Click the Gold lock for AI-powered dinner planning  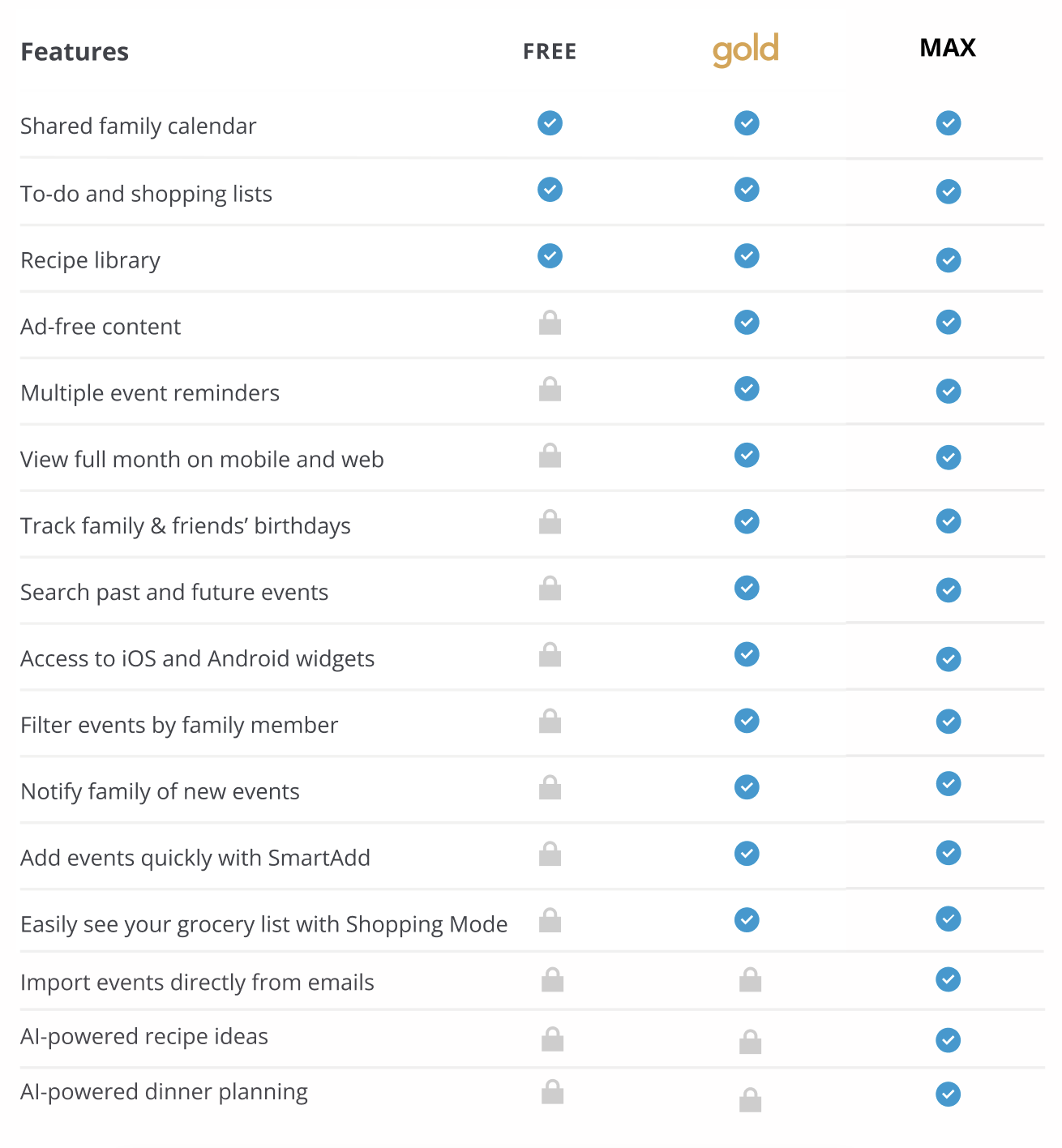click(x=750, y=1100)
